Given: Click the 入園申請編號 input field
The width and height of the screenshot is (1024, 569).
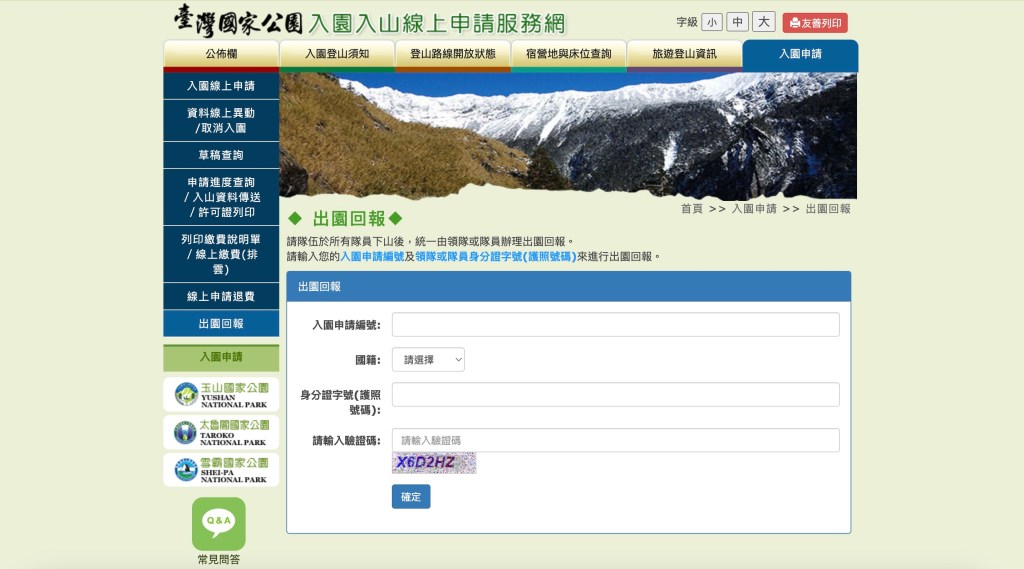Looking at the screenshot, I should click(615, 325).
